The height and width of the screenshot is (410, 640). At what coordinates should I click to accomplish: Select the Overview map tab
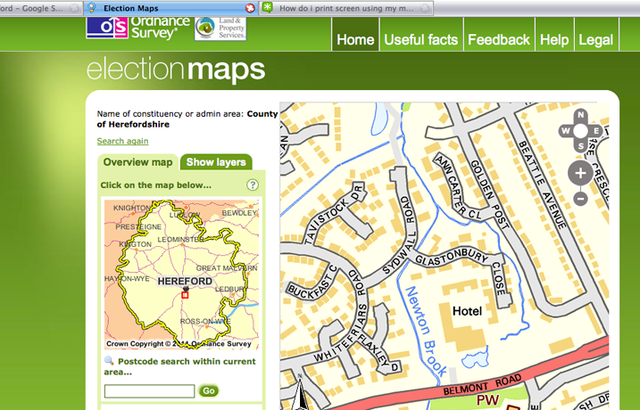[x=139, y=162]
